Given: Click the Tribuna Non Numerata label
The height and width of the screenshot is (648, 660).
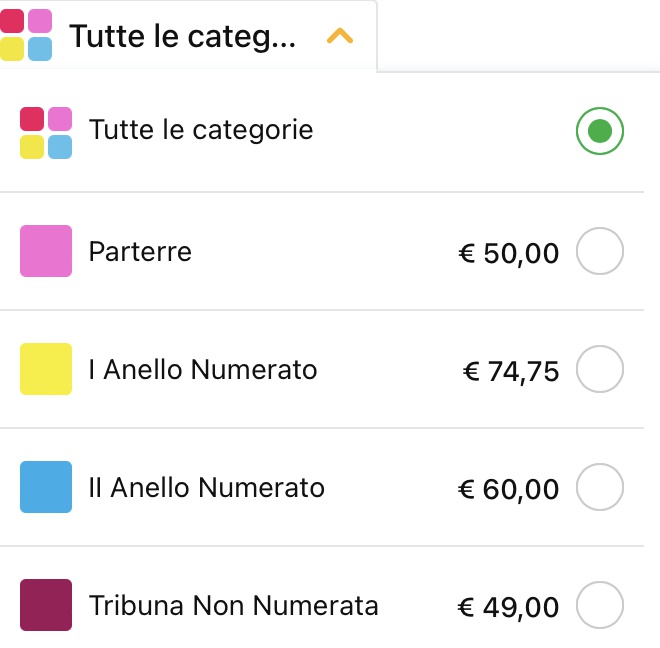Looking at the screenshot, I should (234, 605).
